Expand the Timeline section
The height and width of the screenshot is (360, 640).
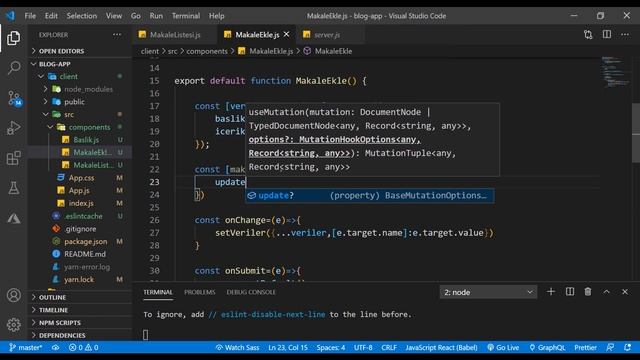click(80, 310)
